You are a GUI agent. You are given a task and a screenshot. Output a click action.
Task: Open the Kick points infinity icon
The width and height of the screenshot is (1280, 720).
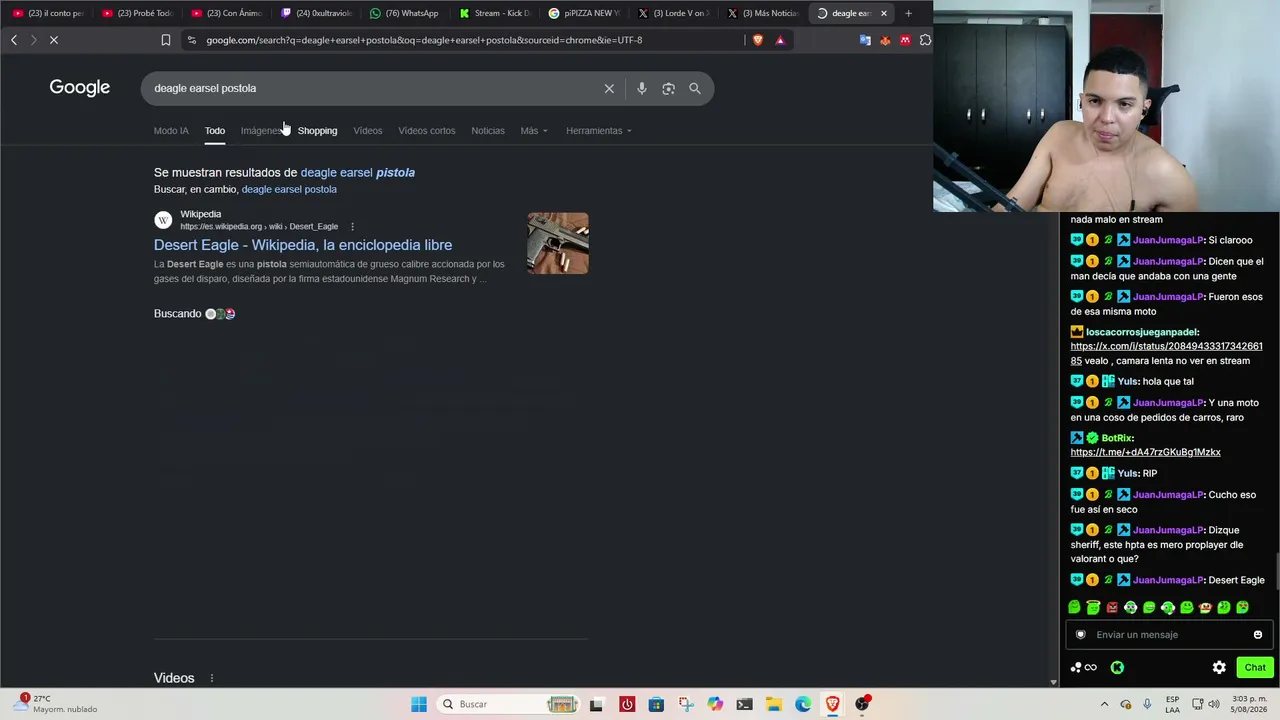tap(1084, 667)
